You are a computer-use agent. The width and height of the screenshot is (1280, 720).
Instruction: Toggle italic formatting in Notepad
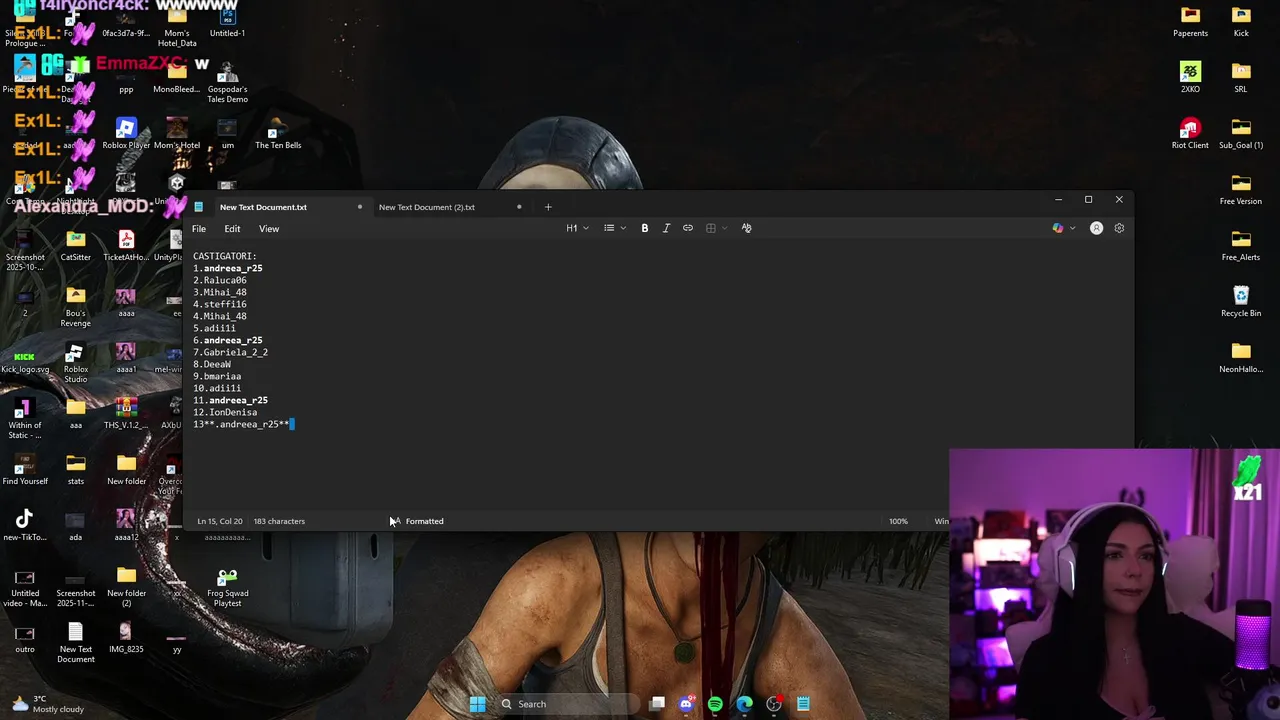coord(666,228)
